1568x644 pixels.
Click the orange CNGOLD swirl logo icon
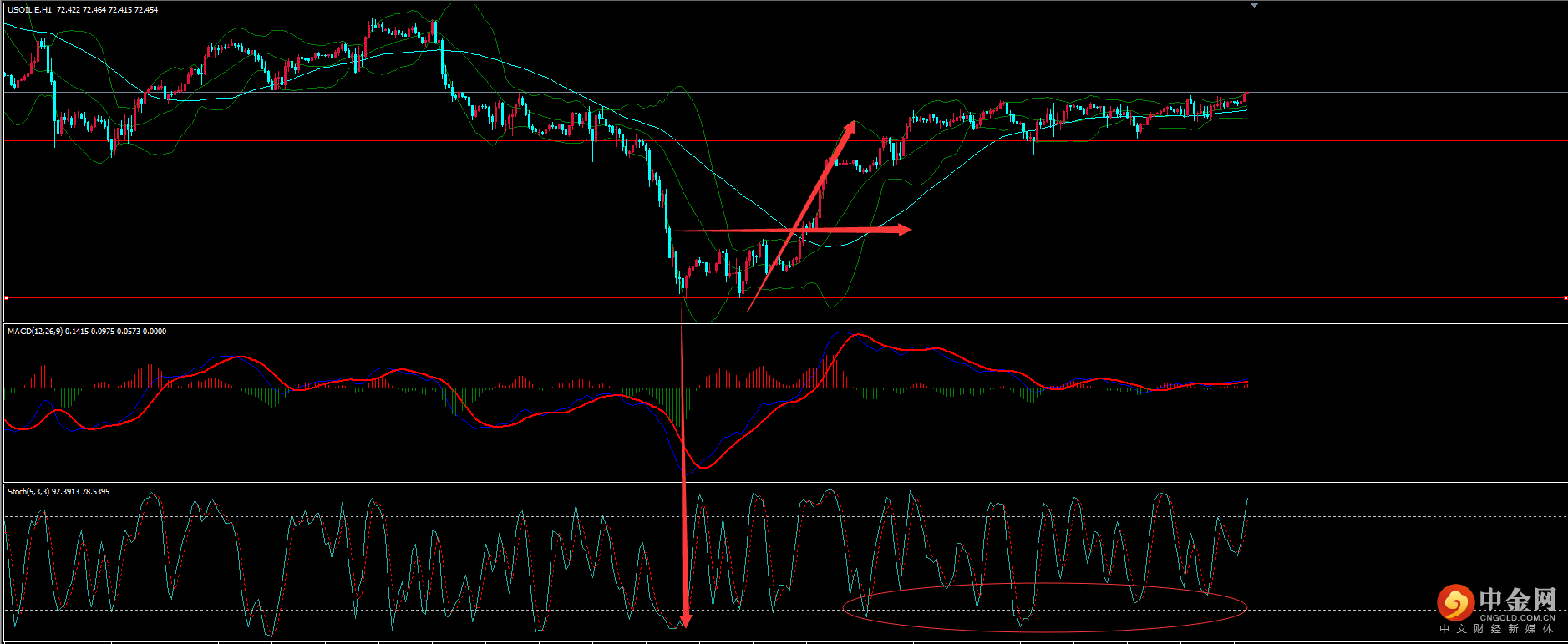point(1454,602)
